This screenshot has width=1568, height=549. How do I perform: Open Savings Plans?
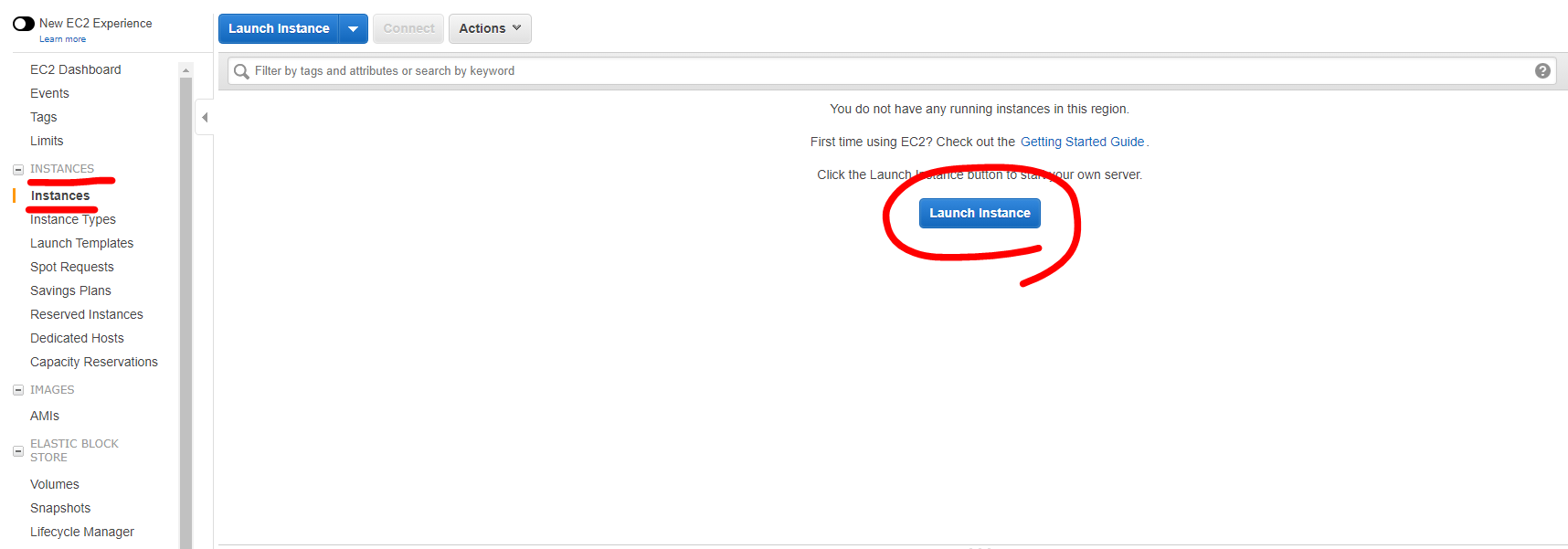(70, 290)
